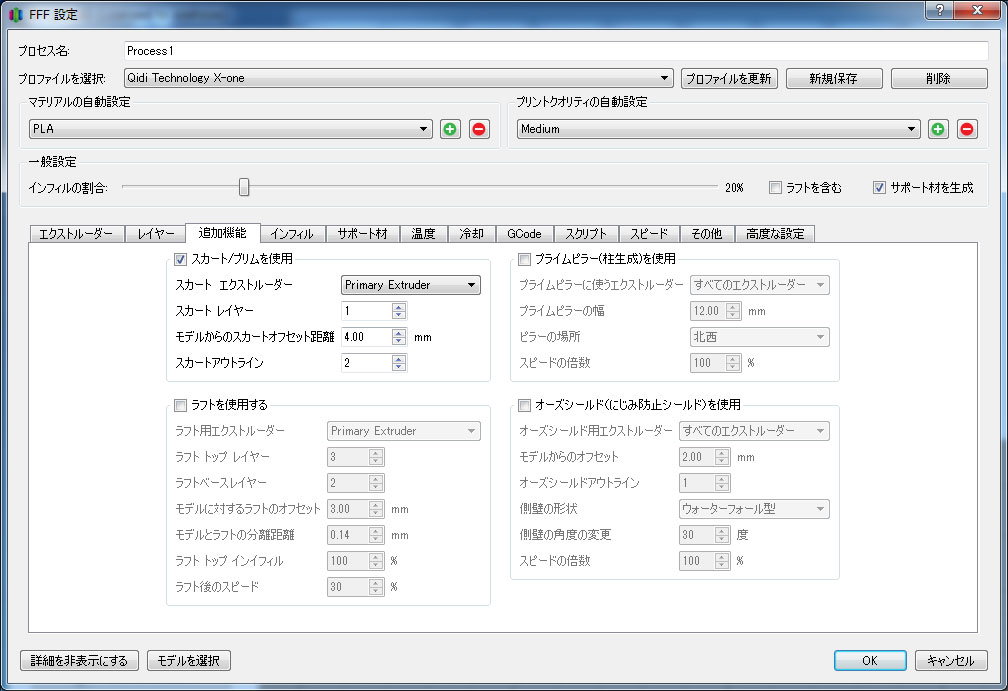
Task: Click the green add material plus icon
Action: 451,129
